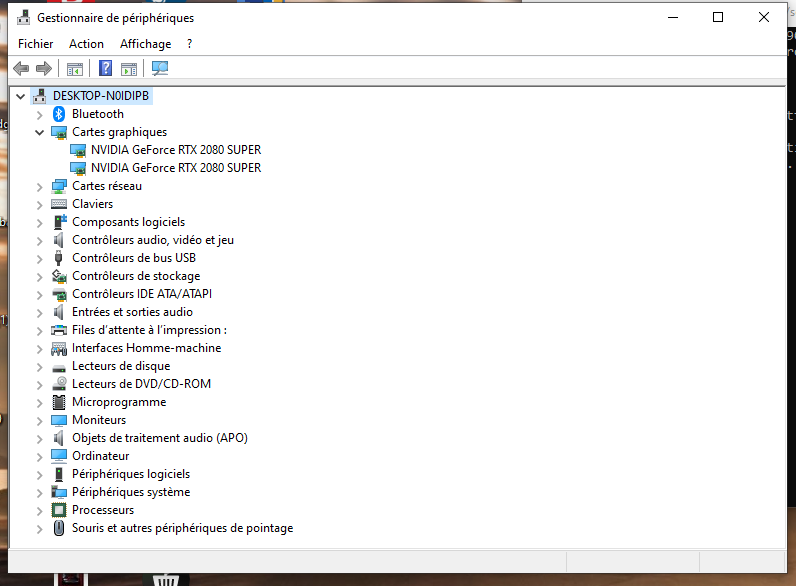Click the Contrôleurs IDE ATA/ATAPI icon
The image size is (796, 586).
pyautogui.click(x=59, y=295)
